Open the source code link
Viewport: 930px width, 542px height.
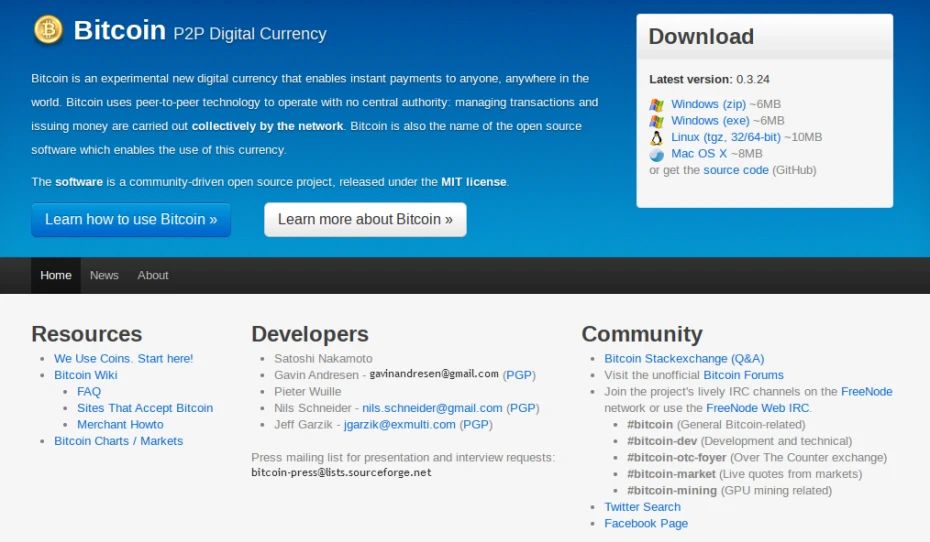point(735,170)
